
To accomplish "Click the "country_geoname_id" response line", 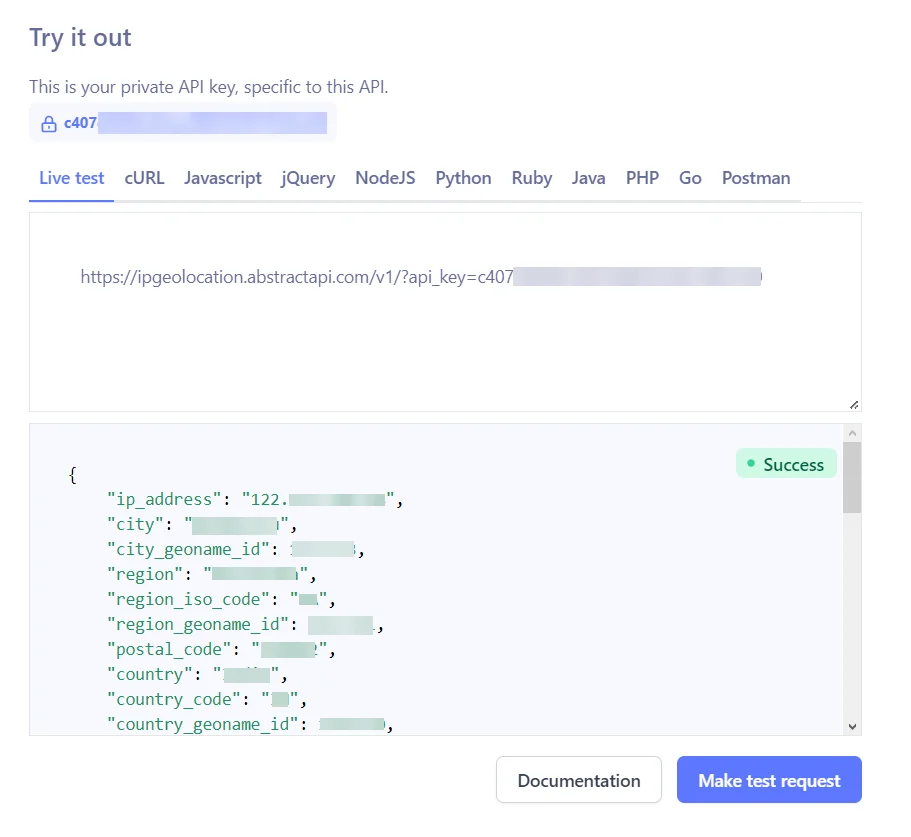I will click(x=250, y=724).
